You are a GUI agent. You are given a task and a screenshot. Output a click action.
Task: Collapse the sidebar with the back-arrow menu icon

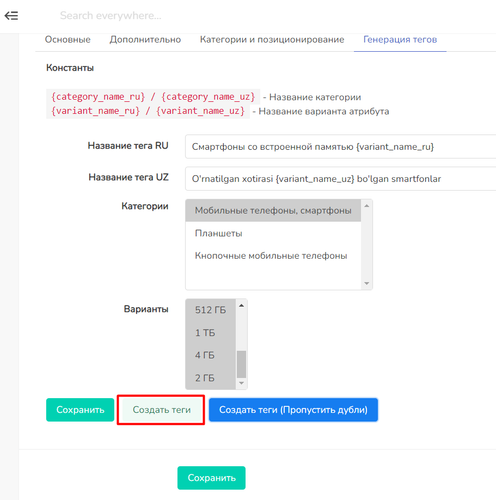[x=11, y=16]
